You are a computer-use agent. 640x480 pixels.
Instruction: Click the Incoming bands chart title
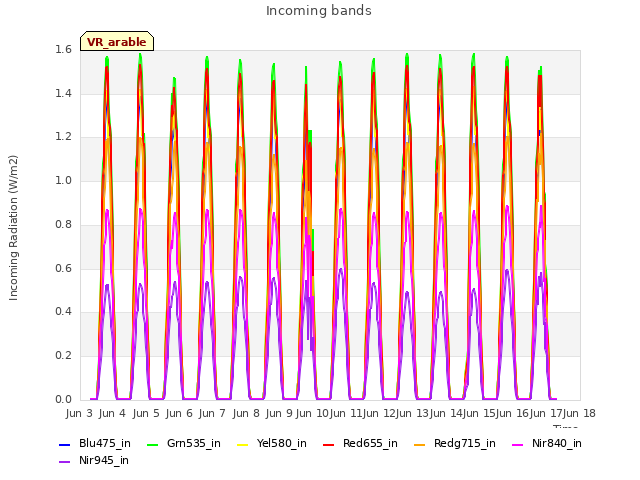point(319,11)
